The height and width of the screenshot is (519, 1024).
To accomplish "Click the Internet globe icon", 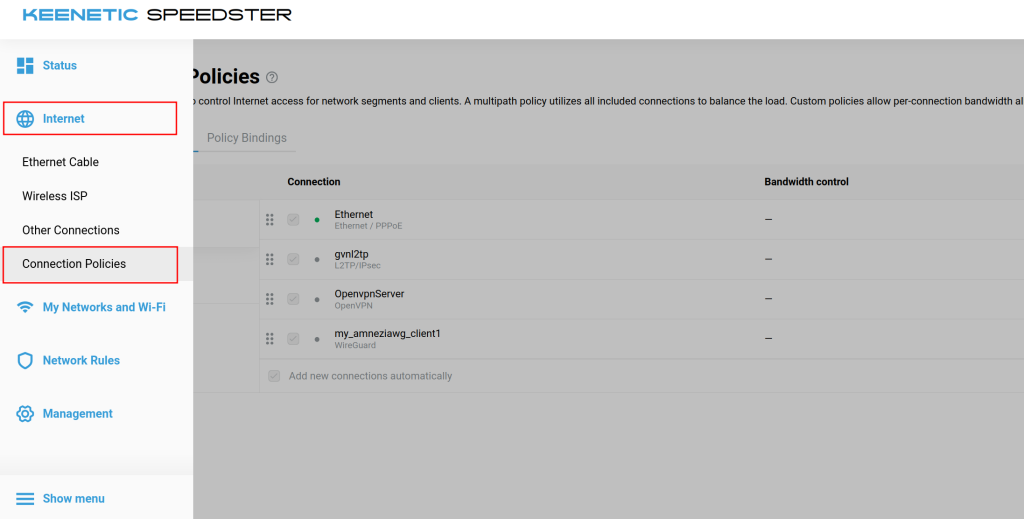I will point(26,119).
